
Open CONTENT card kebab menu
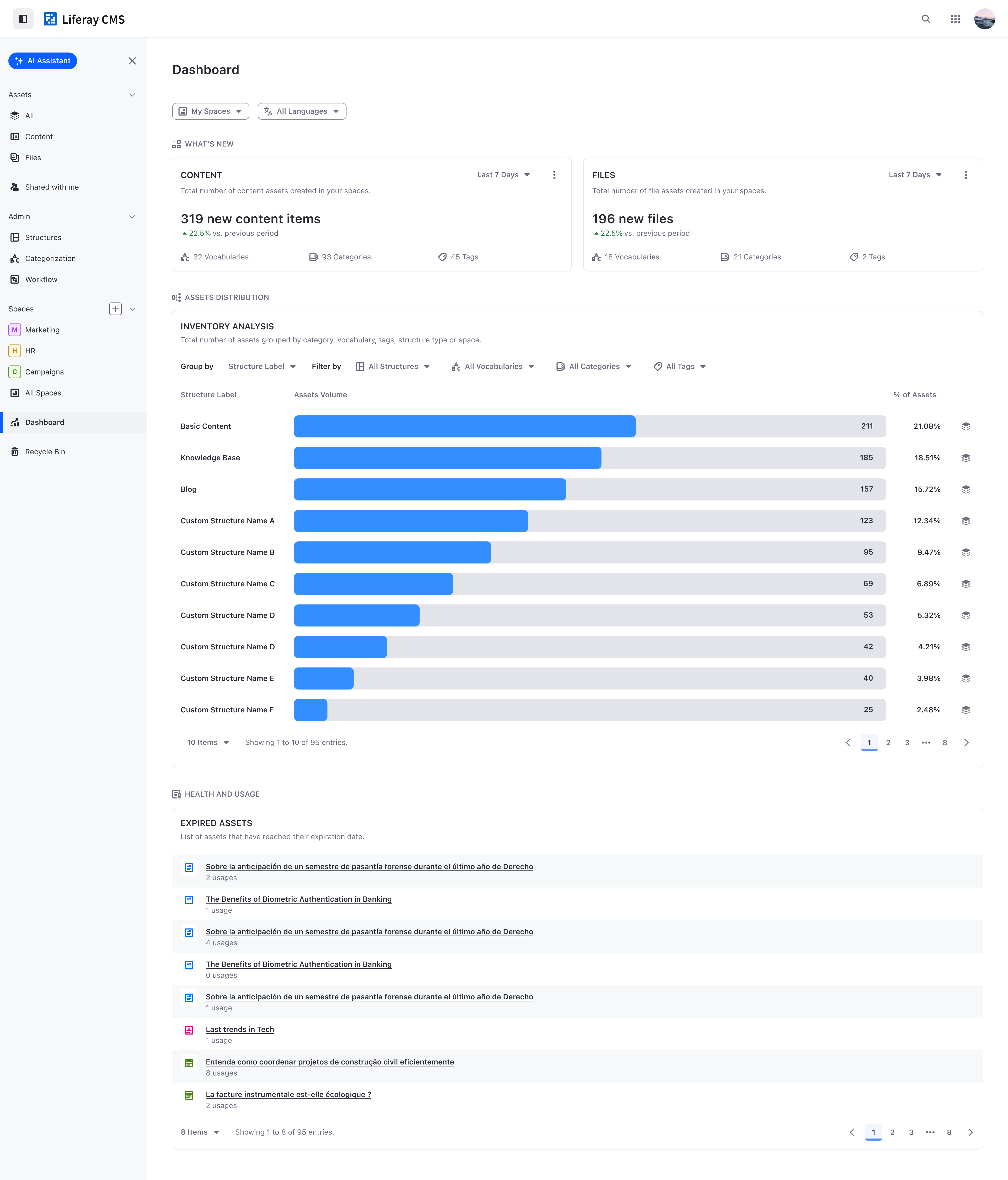554,175
